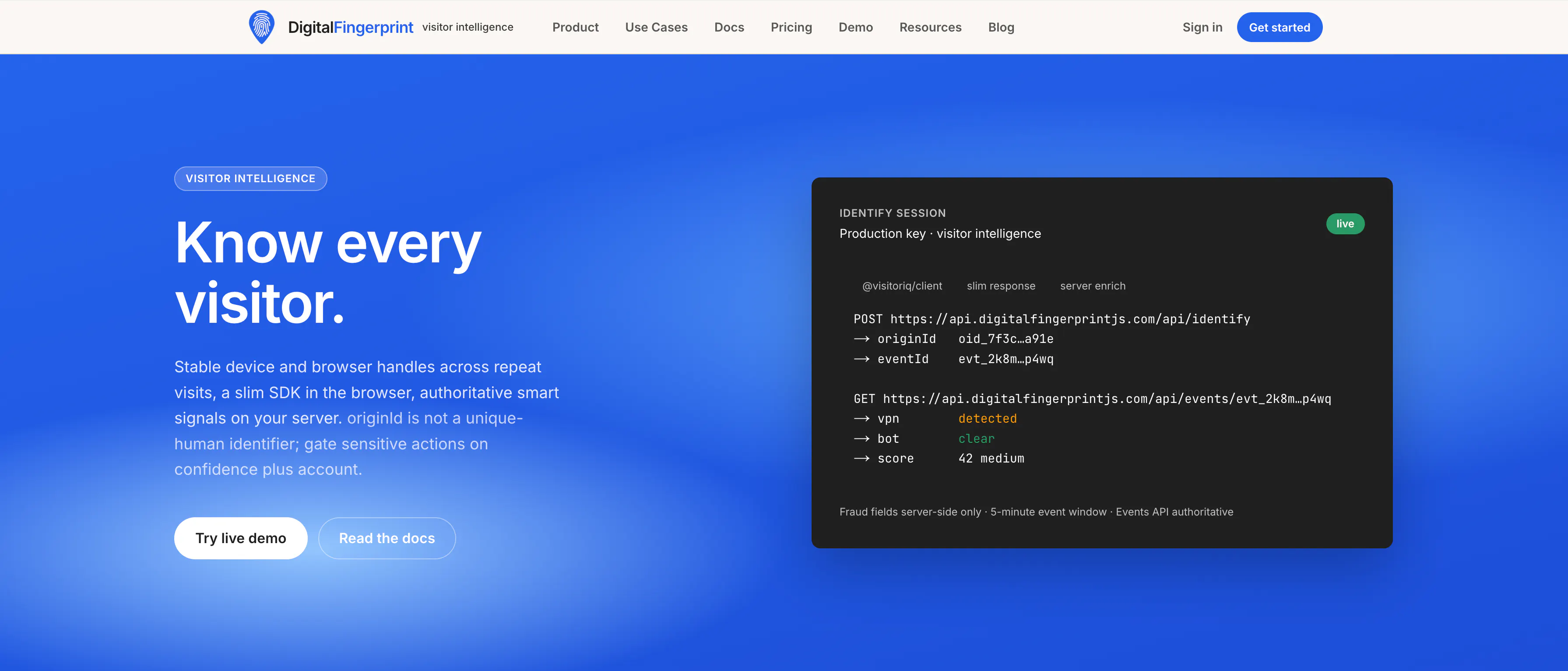
Task: Open the Pricing page
Action: (791, 28)
